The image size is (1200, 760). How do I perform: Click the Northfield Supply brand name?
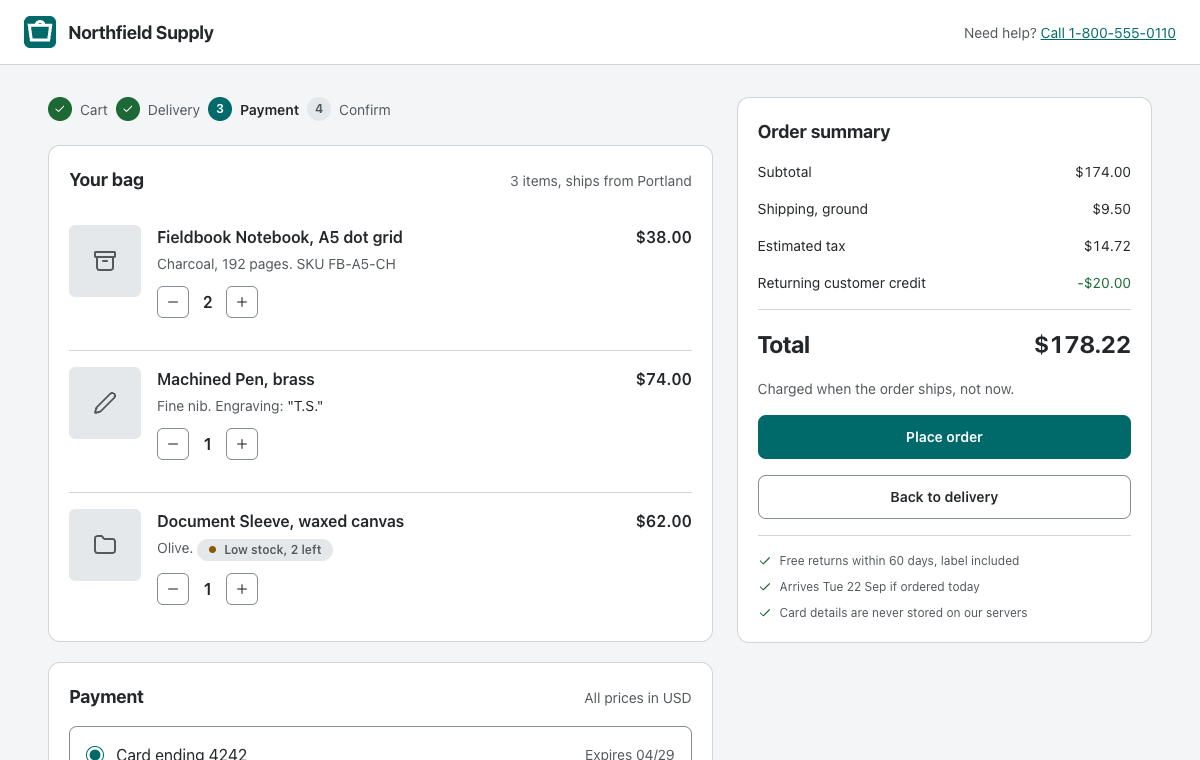(x=141, y=32)
